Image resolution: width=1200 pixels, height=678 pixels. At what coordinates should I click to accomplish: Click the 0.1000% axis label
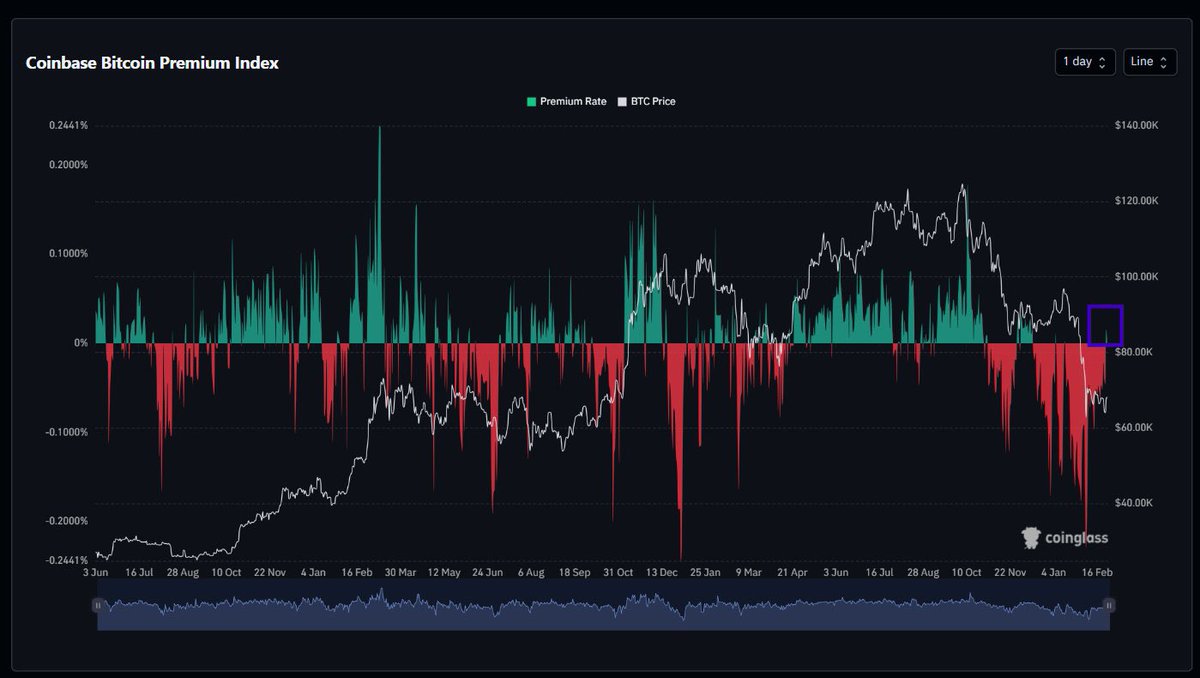68,254
